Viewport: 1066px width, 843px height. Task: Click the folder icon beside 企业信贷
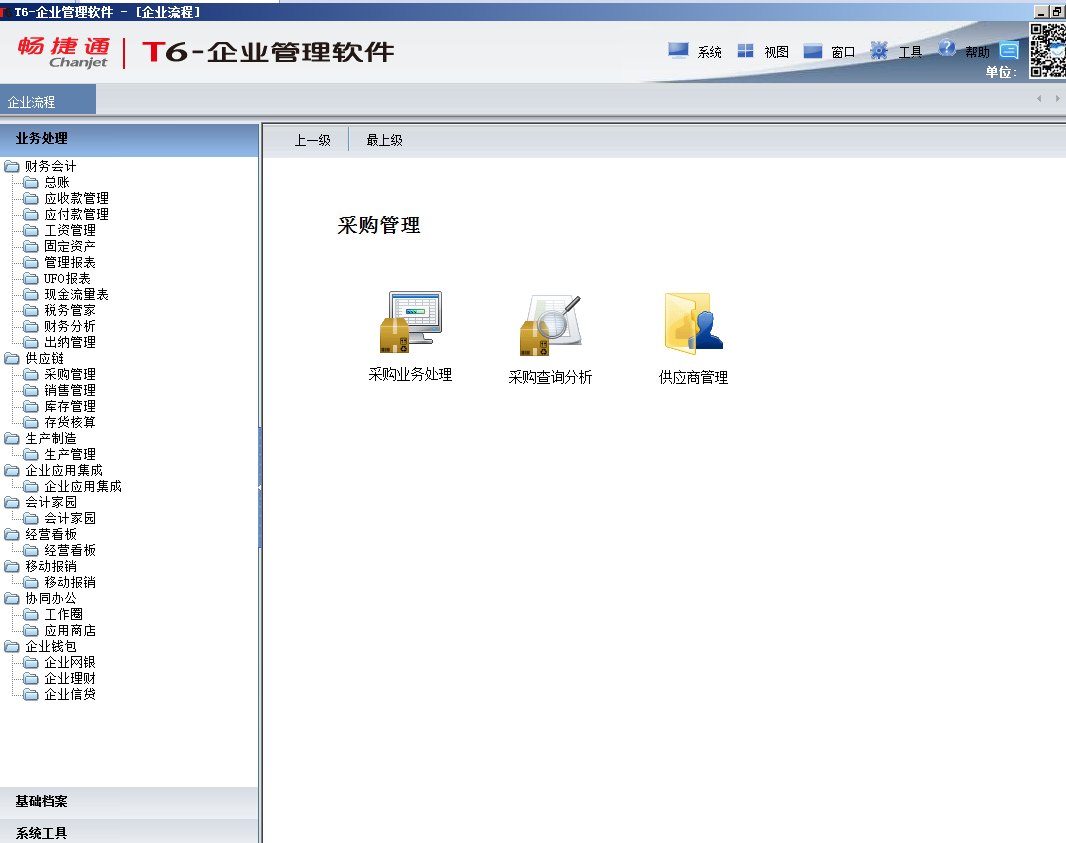[x=31, y=694]
